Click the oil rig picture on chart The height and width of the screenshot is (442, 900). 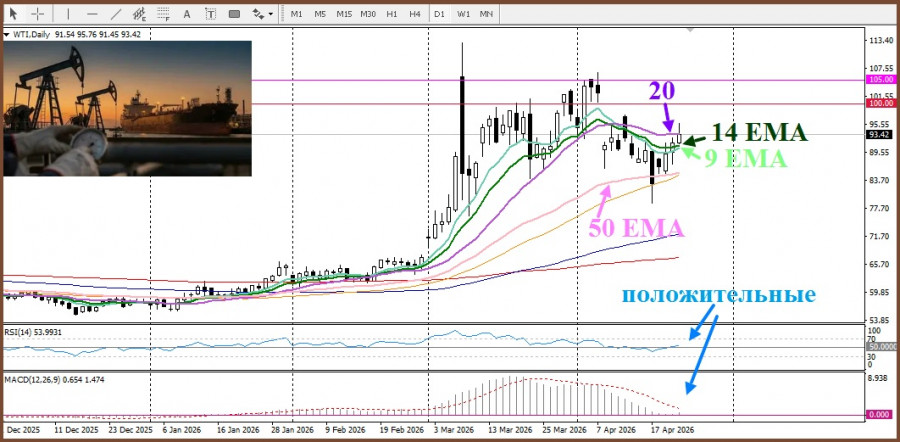127,108
